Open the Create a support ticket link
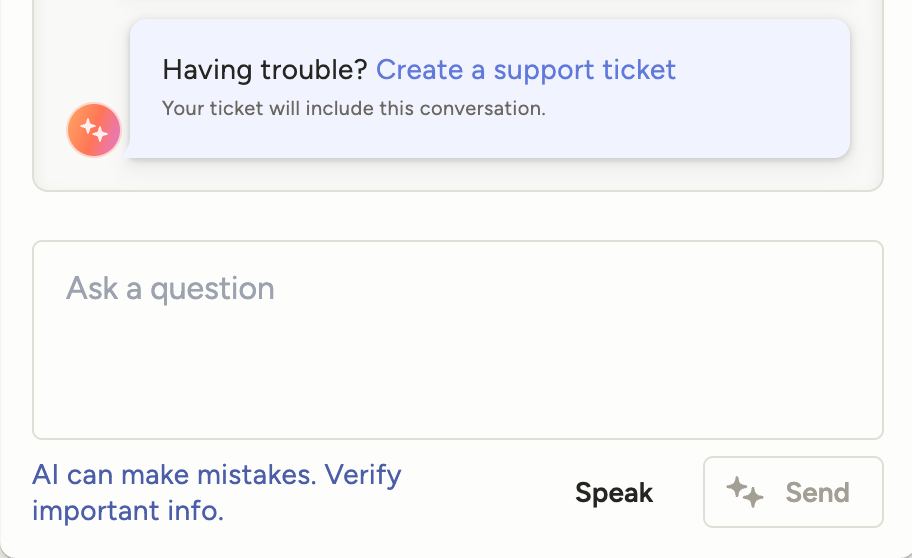 (526, 70)
